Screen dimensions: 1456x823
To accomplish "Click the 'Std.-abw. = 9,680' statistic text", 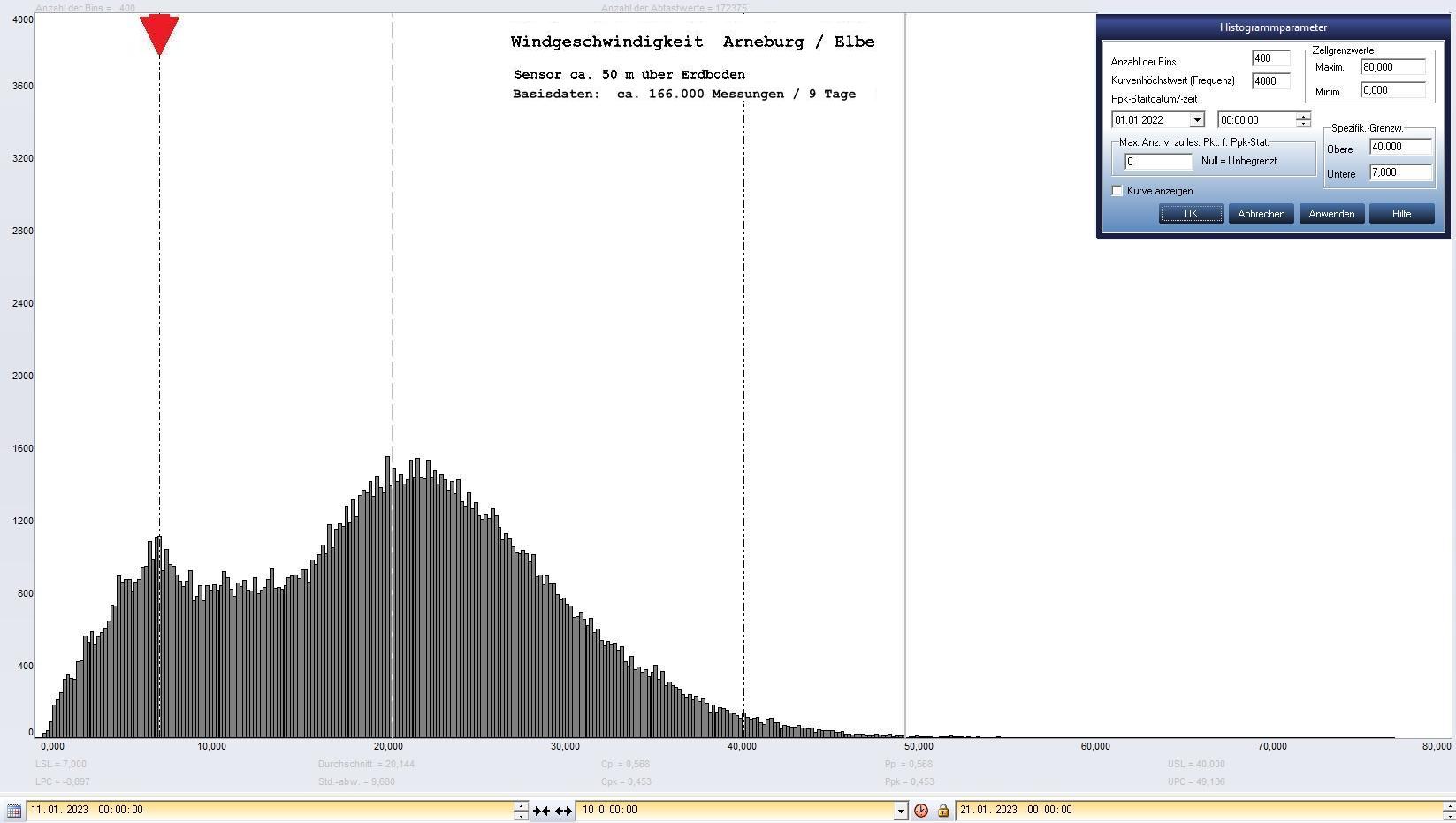I will click(x=356, y=781).
